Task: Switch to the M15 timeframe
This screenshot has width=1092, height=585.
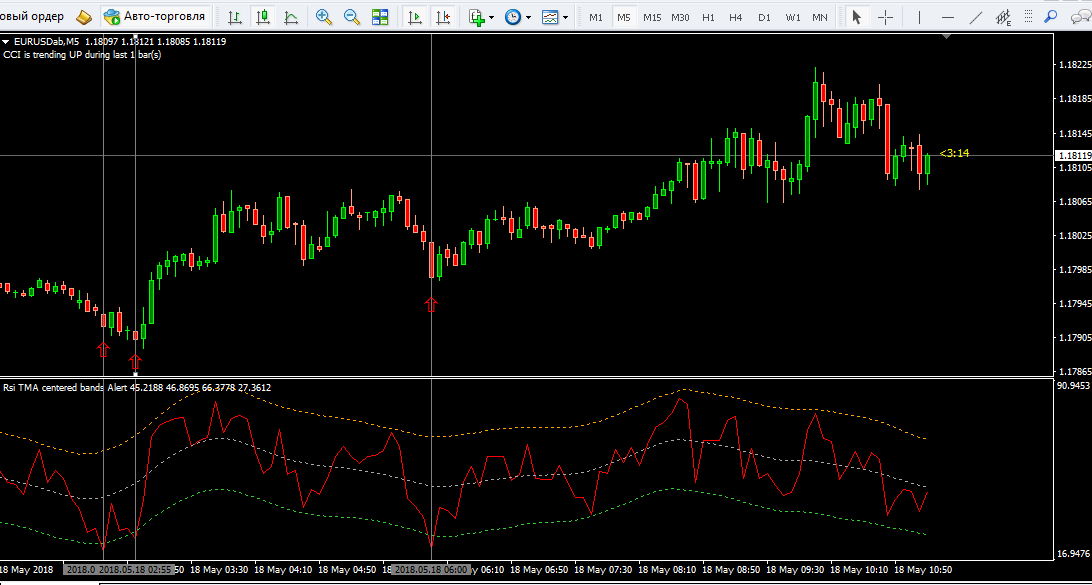Action: (x=653, y=17)
